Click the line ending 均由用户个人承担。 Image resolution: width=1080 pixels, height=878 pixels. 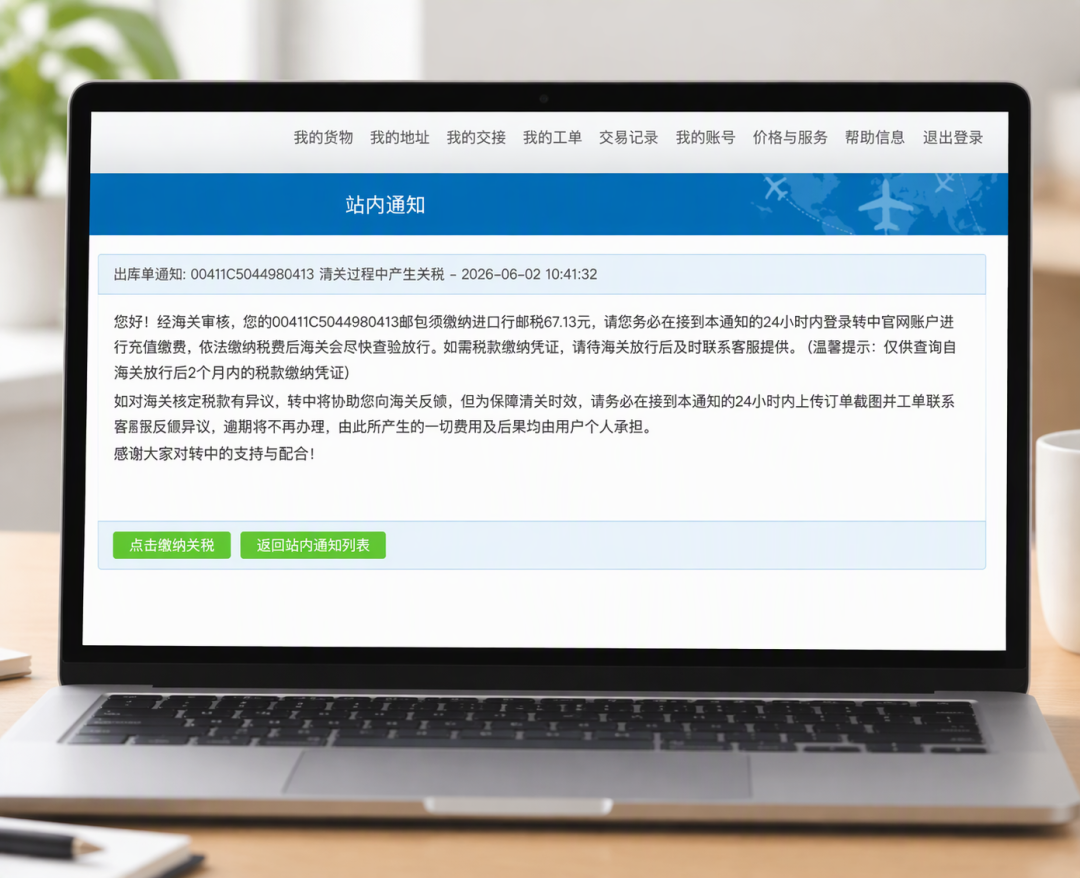pos(383,427)
